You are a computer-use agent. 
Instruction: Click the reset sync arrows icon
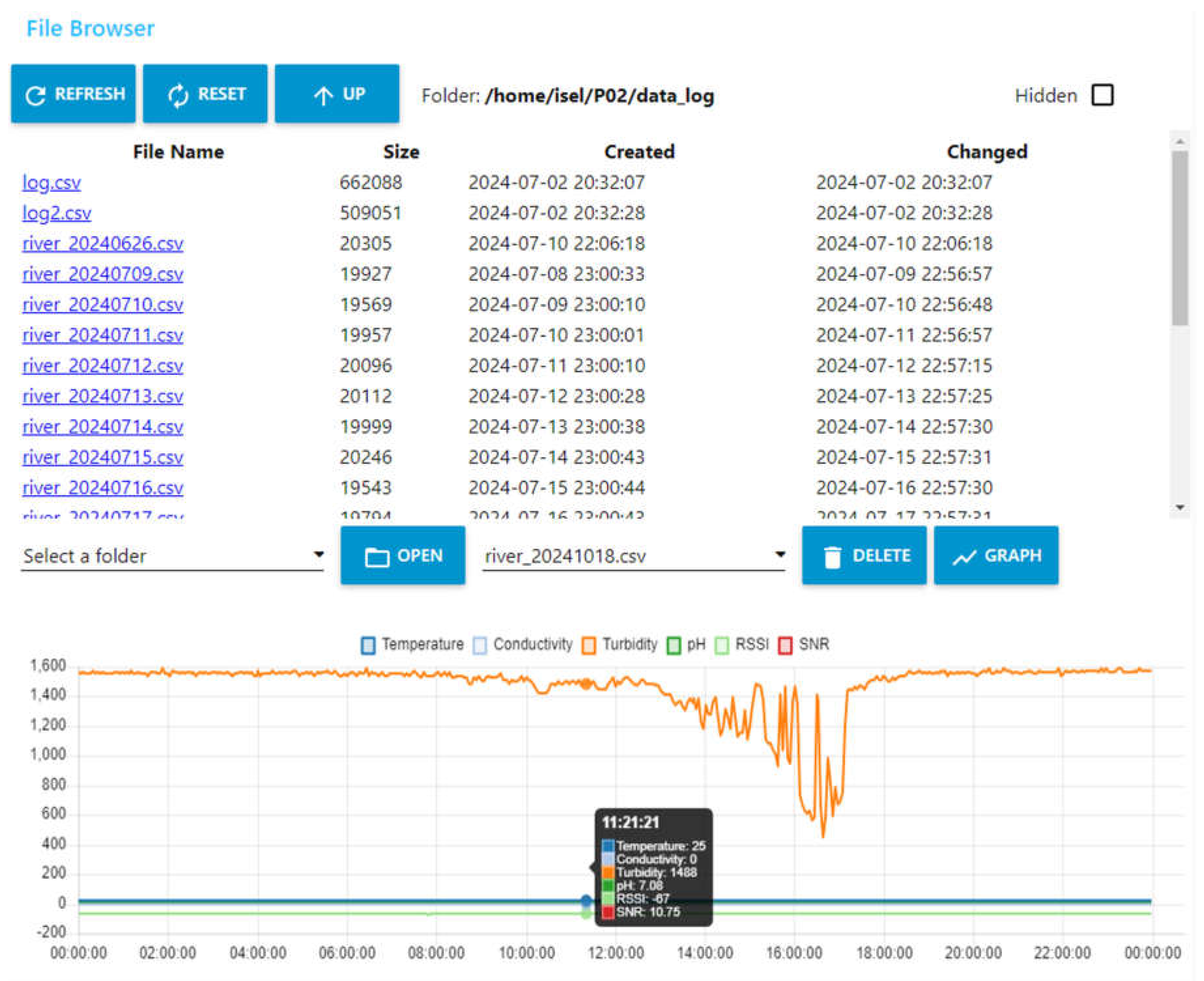[x=178, y=95]
